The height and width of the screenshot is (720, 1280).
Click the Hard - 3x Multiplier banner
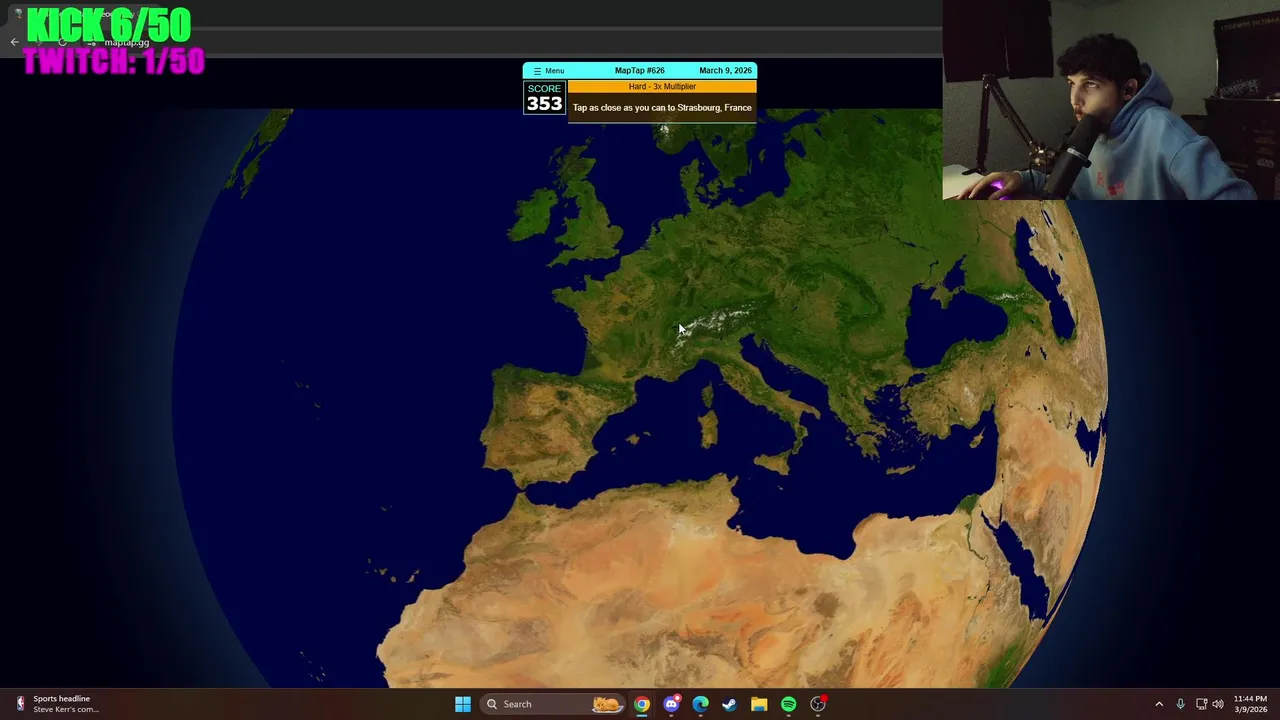click(x=662, y=87)
